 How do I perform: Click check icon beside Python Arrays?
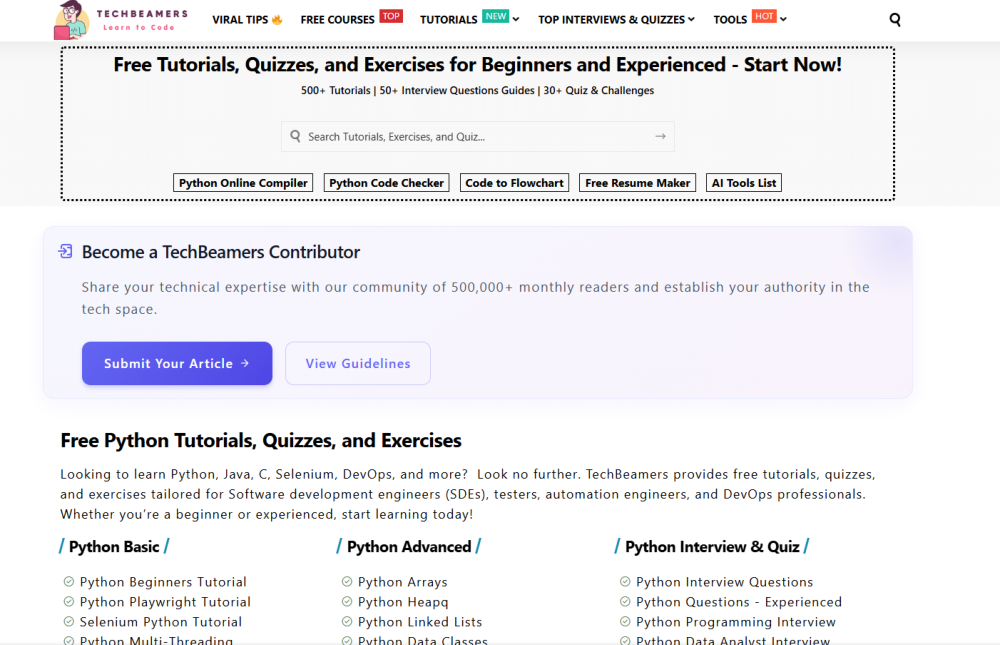pyautogui.click(x=347, y=582)
